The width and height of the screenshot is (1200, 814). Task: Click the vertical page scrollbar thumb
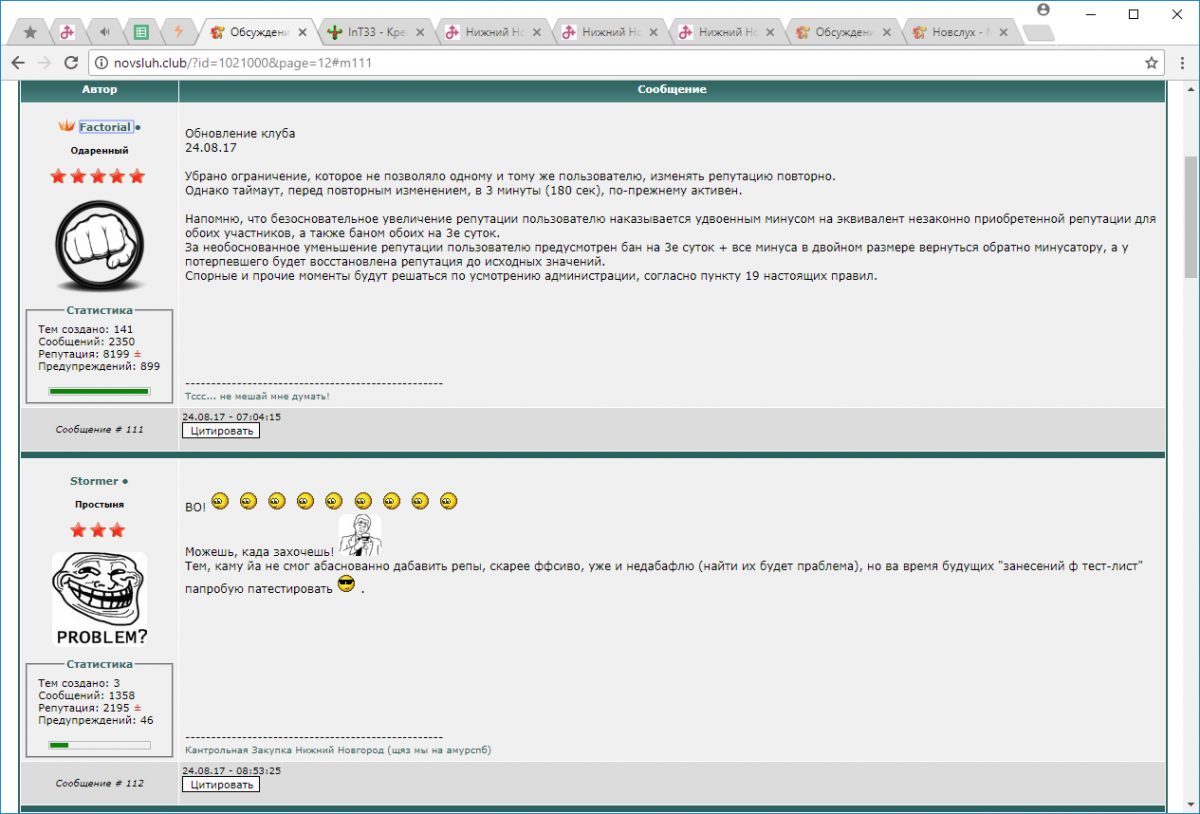pos(1190,215)
